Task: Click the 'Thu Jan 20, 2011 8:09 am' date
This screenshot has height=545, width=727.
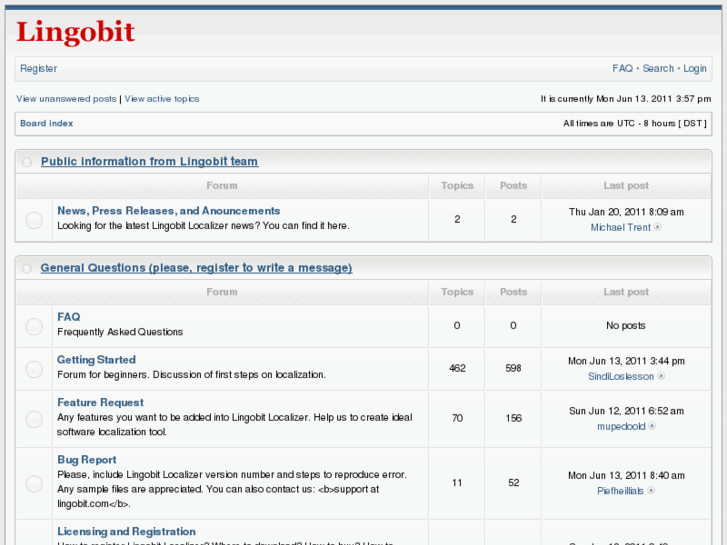Action: (626, 212)
